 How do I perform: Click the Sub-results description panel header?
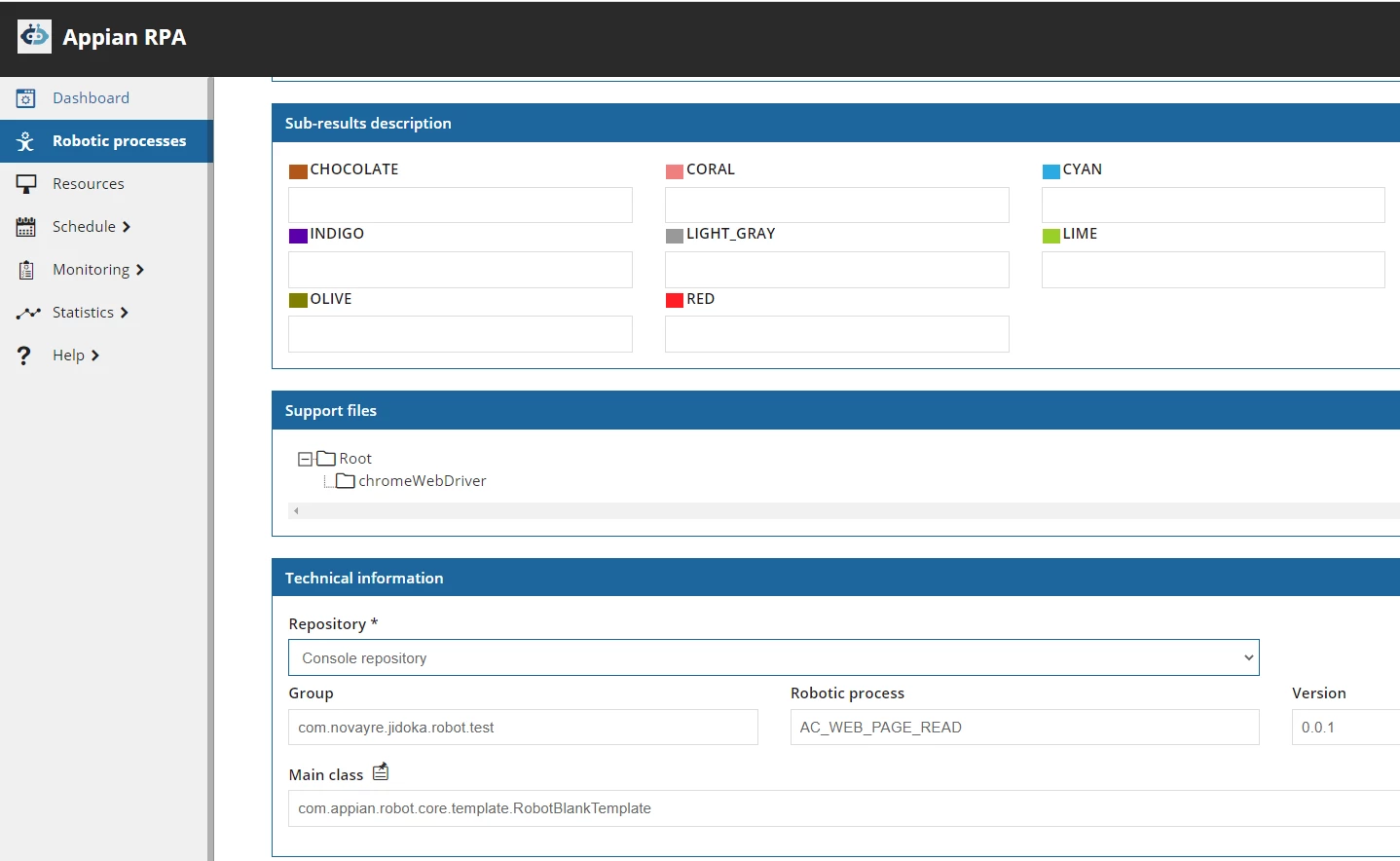[x=835, y=123]
